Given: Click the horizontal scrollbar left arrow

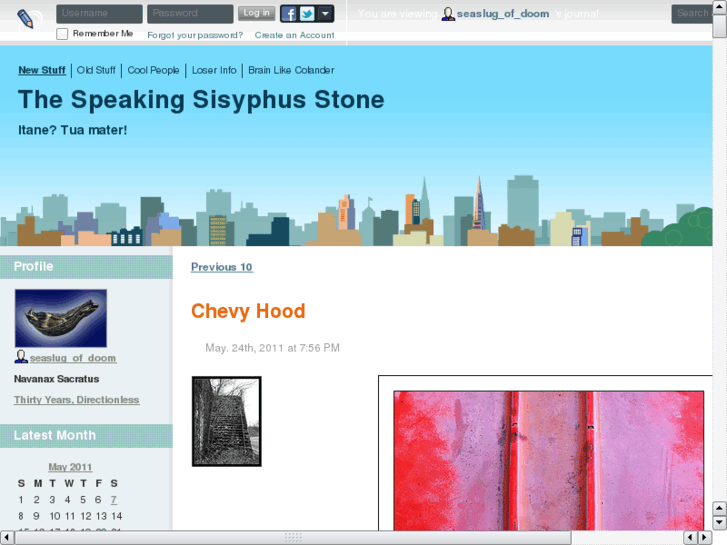Looking at the screenshot, I should point(7,538).
